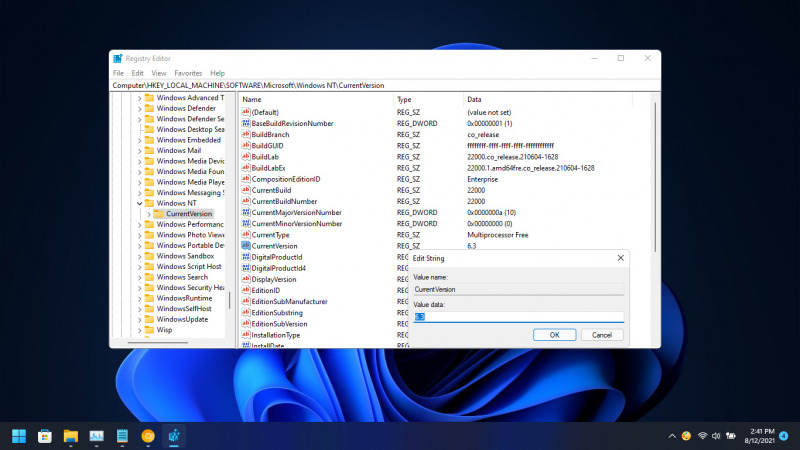Select the CurrentBuildNumber value row
Image resolution: width=800 pixels, height=450 pixels.
[x=284, y=201]
